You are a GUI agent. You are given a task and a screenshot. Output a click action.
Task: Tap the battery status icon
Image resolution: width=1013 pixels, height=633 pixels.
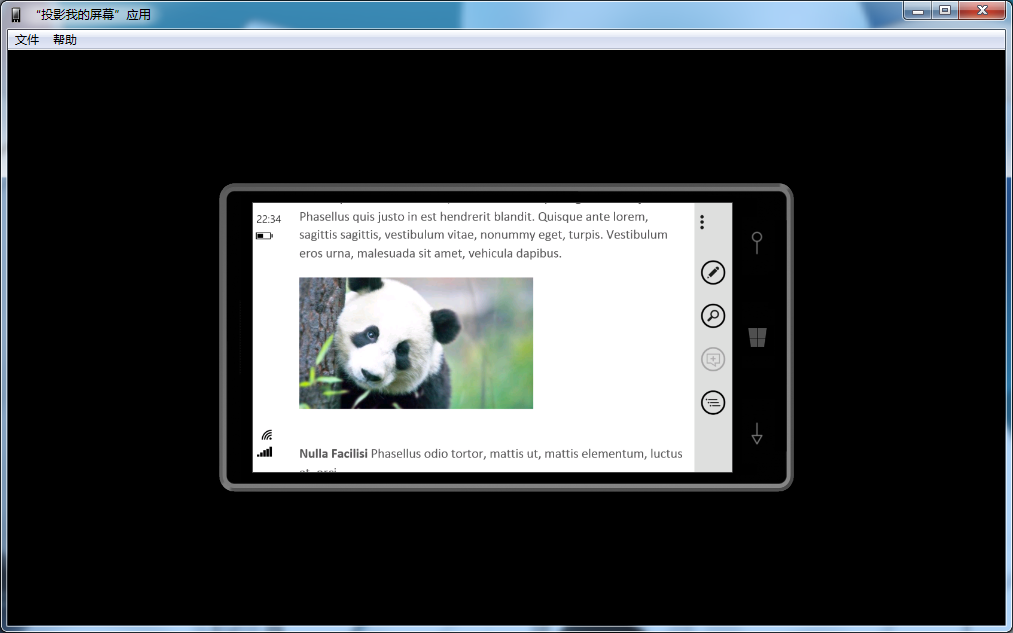[x=264, y=236]
